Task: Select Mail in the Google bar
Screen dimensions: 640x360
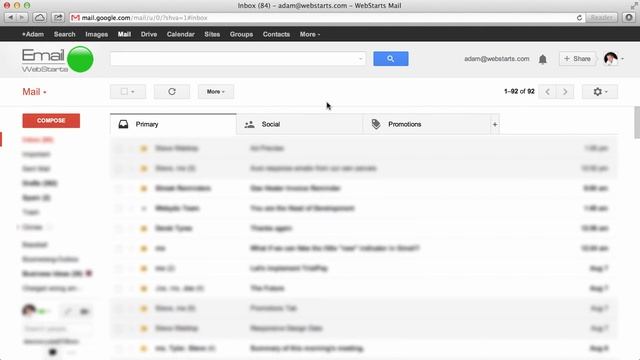Action: (x=124, y=34)
